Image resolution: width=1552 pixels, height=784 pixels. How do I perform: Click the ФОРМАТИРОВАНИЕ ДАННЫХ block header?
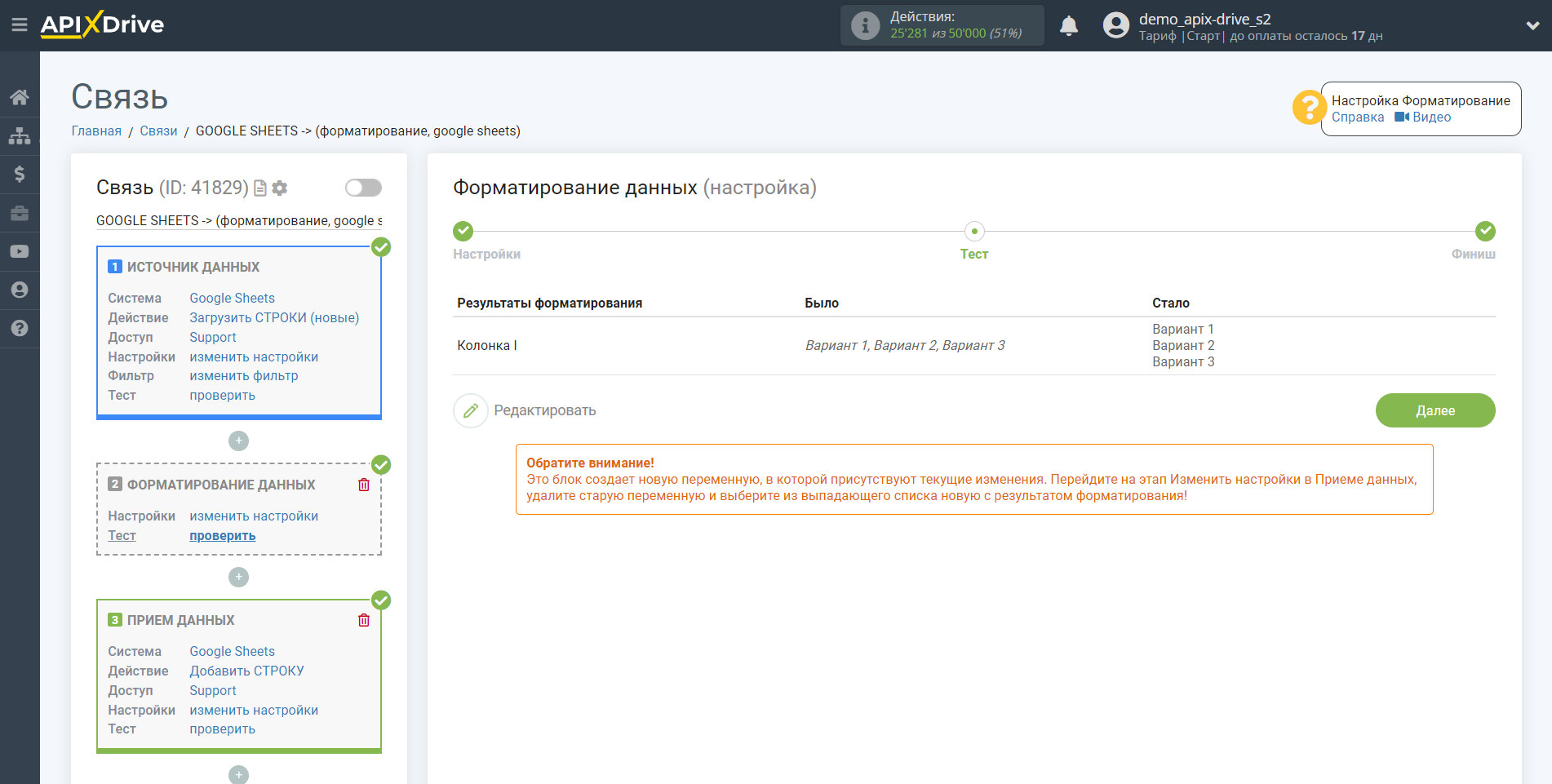click(221, 485)
